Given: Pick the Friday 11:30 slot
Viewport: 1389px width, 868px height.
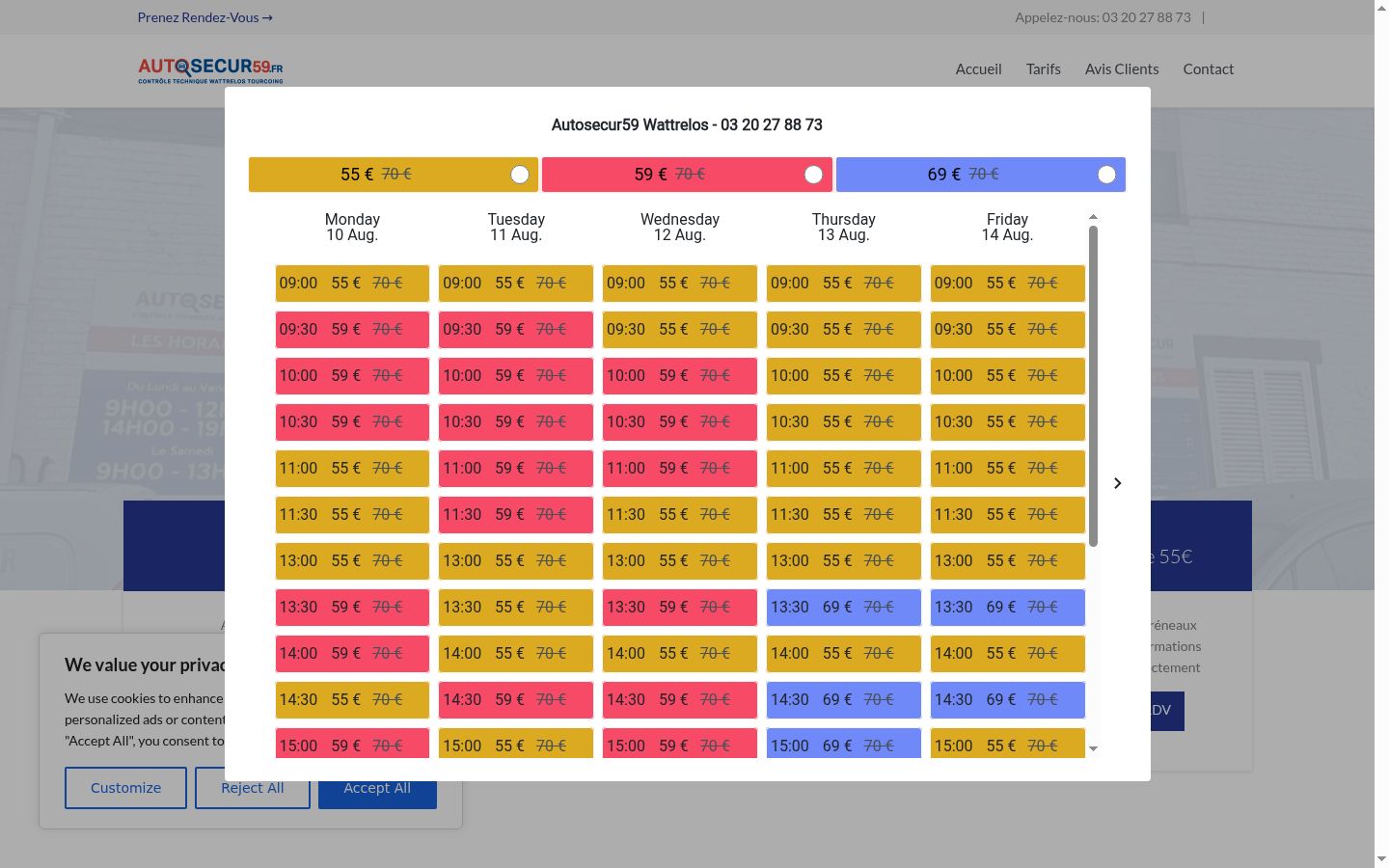Looking at the screenshot, I should (1008, 515).
